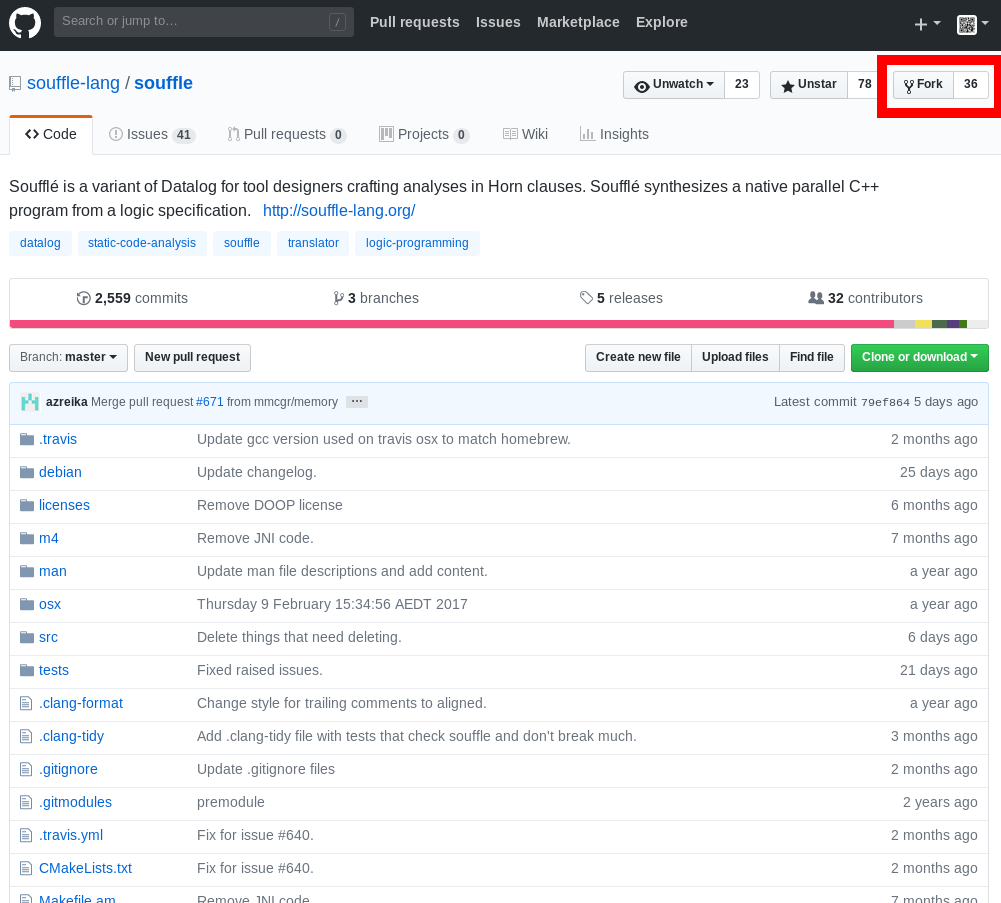Click the translator topic tag
Viewport: 1001px width, 903px height.
(313, 243)
